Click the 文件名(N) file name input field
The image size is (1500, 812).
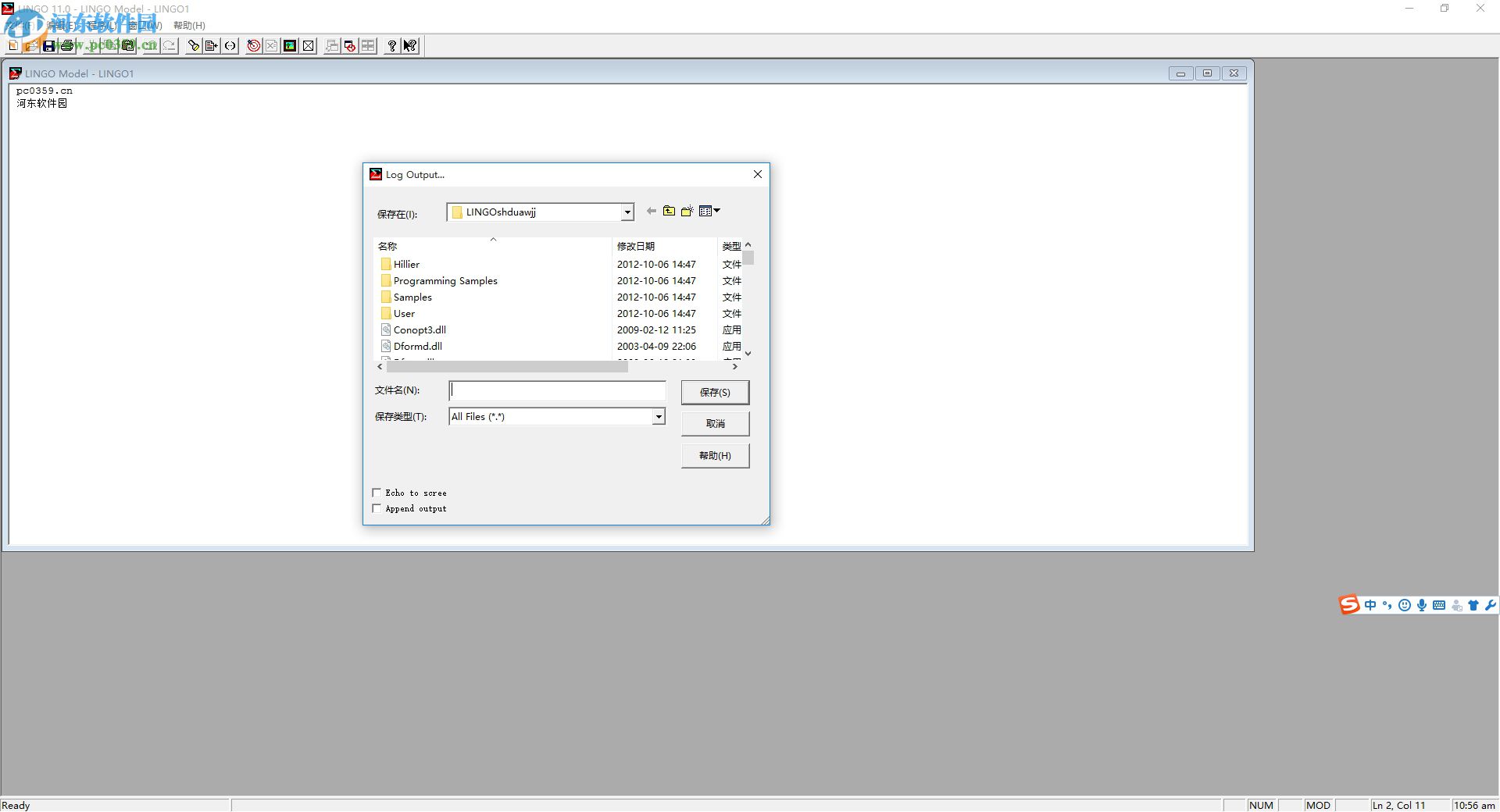click(558, 390)
